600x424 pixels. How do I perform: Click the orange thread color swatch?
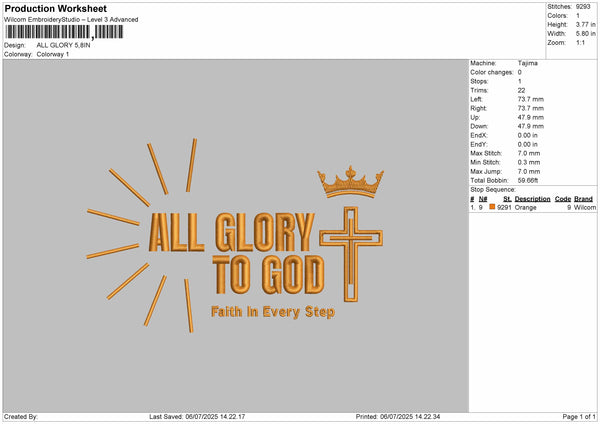pos(492,207)
